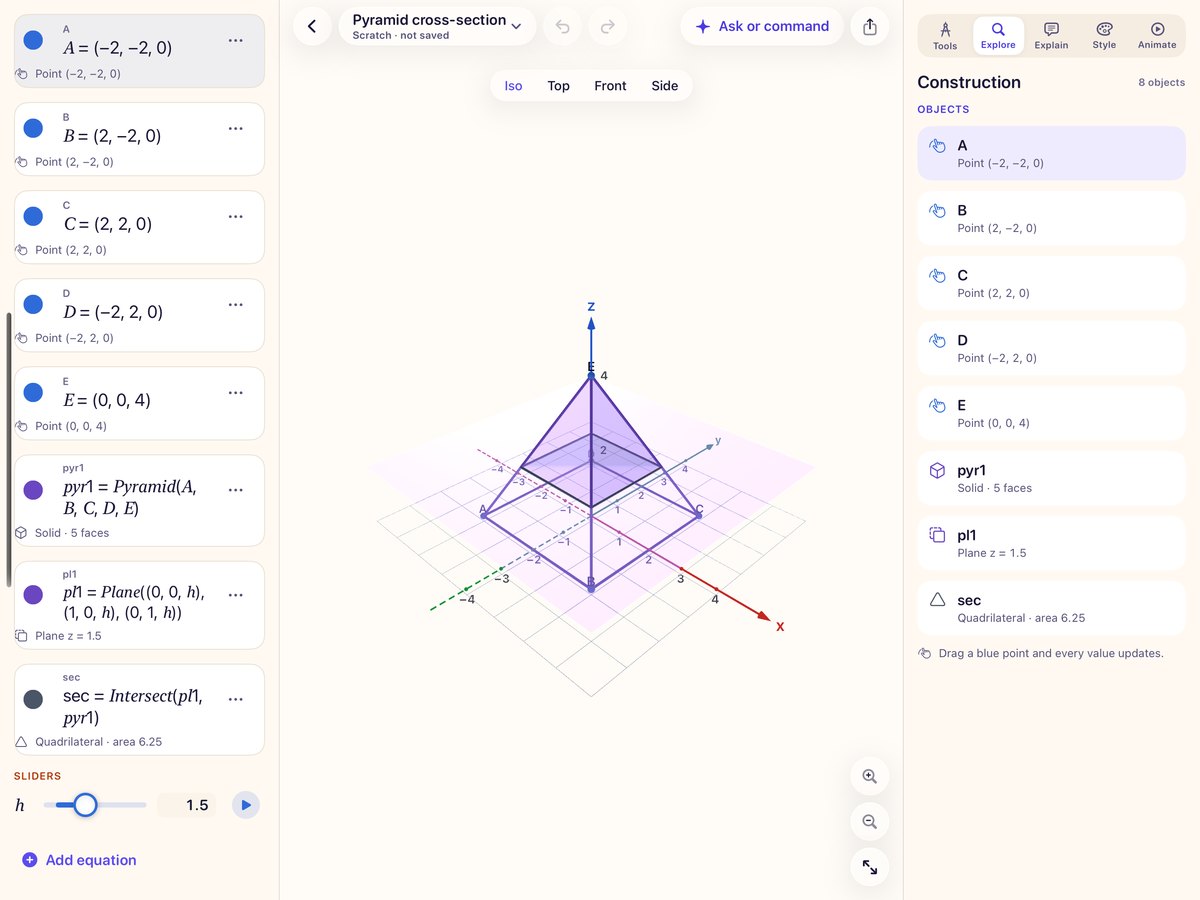
Task: Toggle visibility of pyramid pyr1
Action: click(x=33, y=490)
